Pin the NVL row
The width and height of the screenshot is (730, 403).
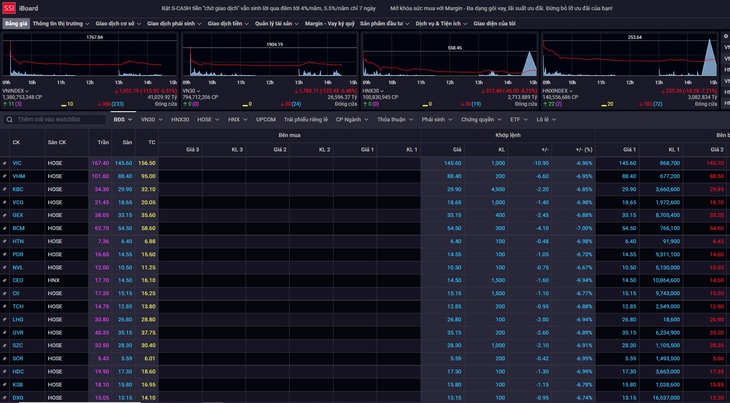[x=5, y=268]
